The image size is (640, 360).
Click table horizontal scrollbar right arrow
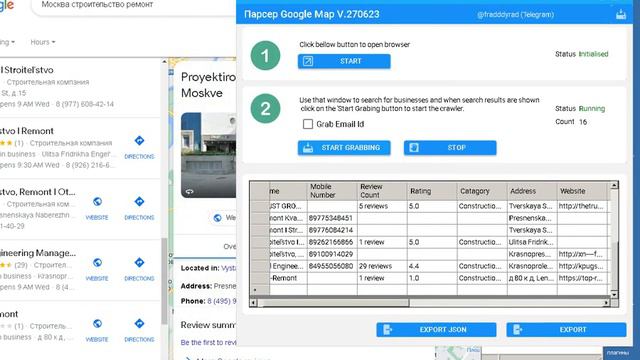607,303
